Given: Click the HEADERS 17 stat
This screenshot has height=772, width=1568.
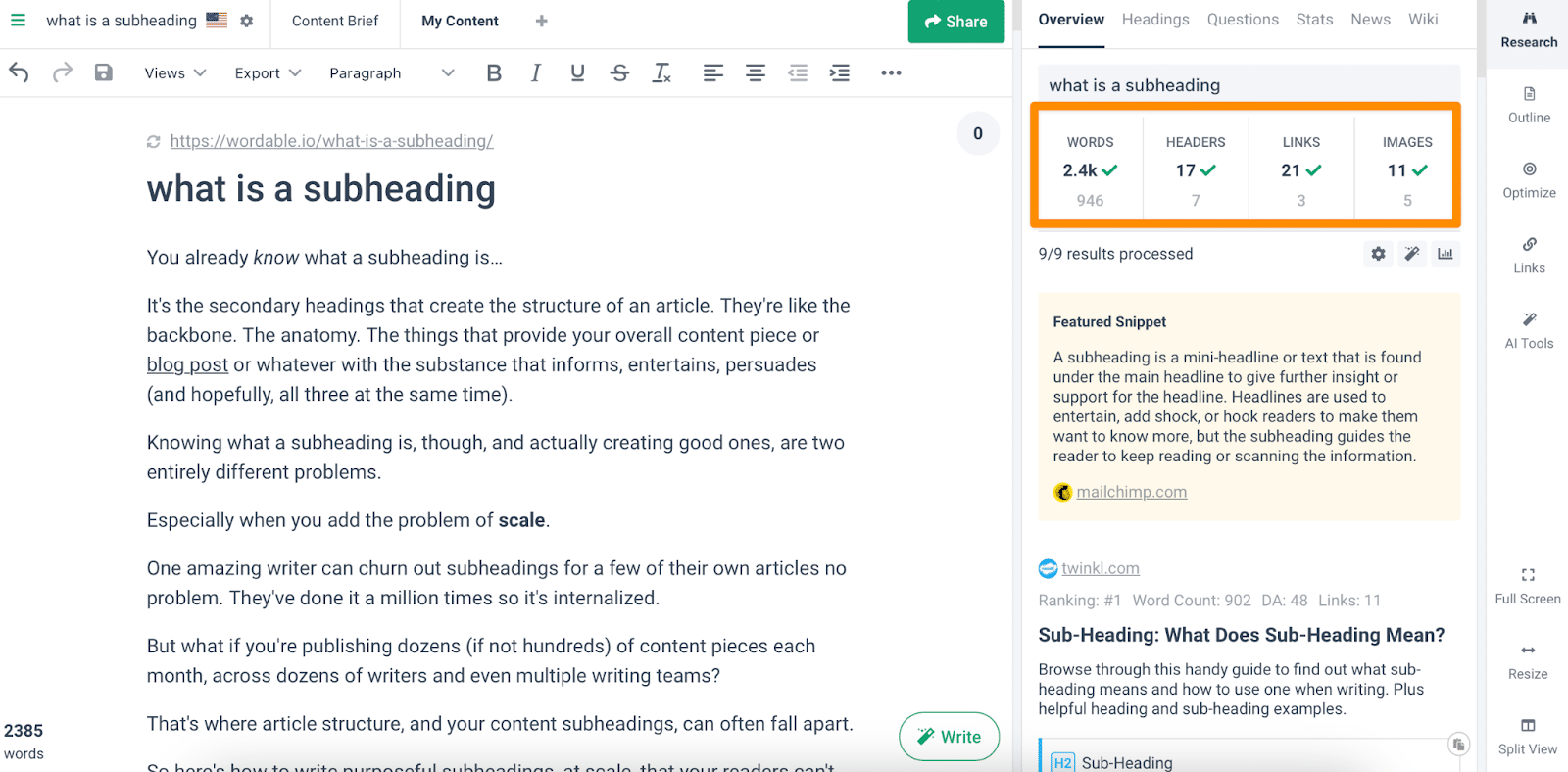Looking at the screenshot, I should click(1196, 169).
